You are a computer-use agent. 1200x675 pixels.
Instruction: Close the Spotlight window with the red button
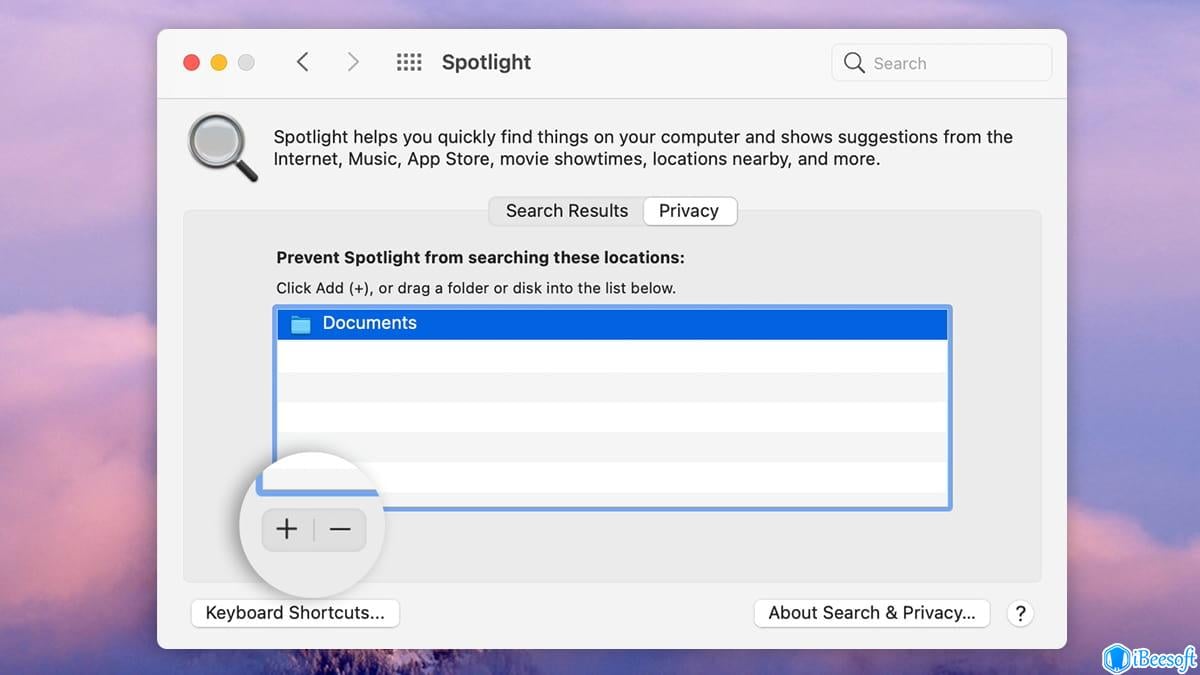(191, 62)
